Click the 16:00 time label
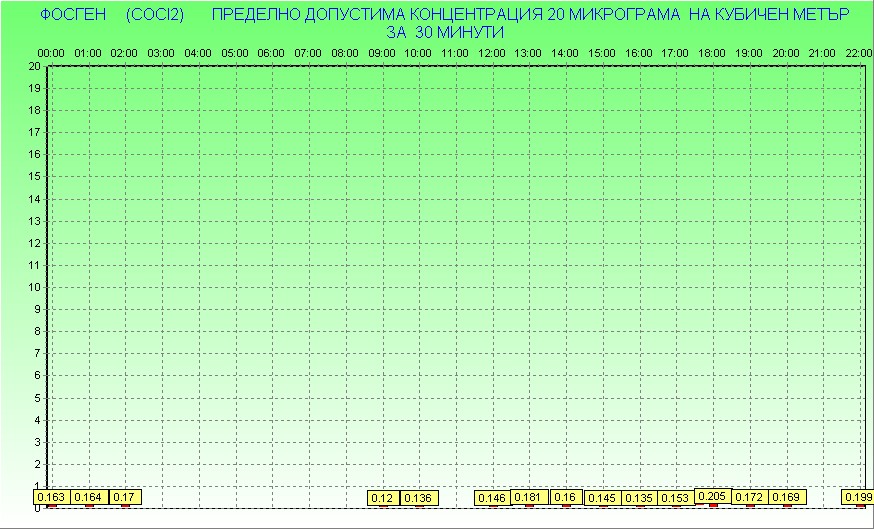The image size is (874, 529). (639, 53)
